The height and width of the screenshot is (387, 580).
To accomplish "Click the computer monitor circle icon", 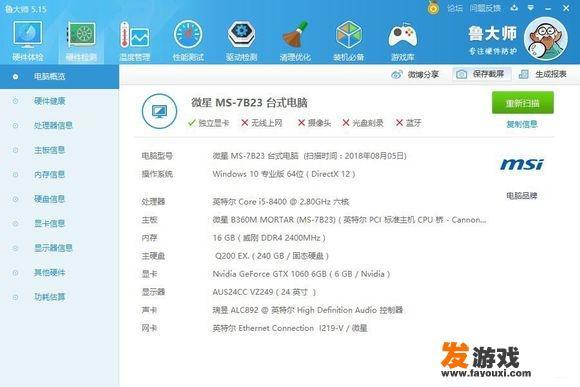I will tap(159, 111).
